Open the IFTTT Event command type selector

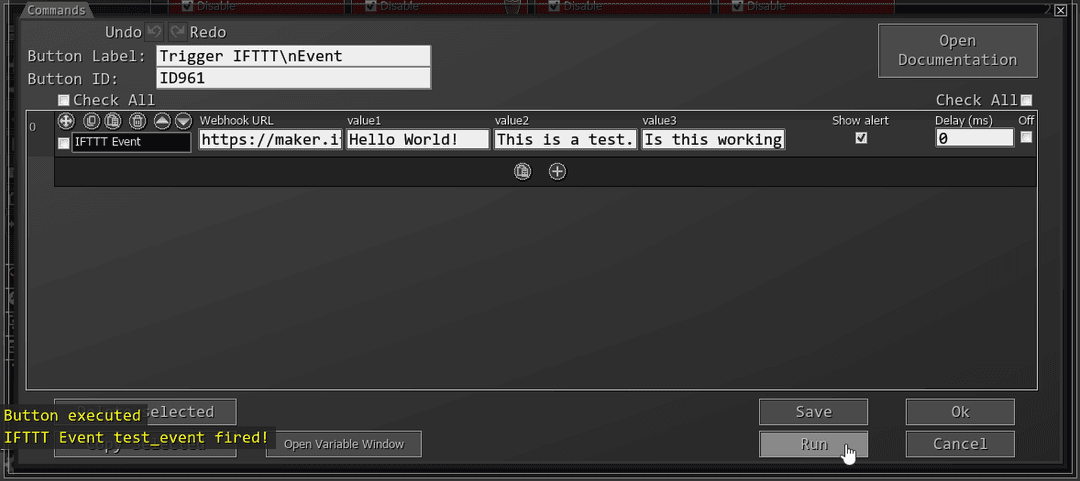(x=132, y=142)
